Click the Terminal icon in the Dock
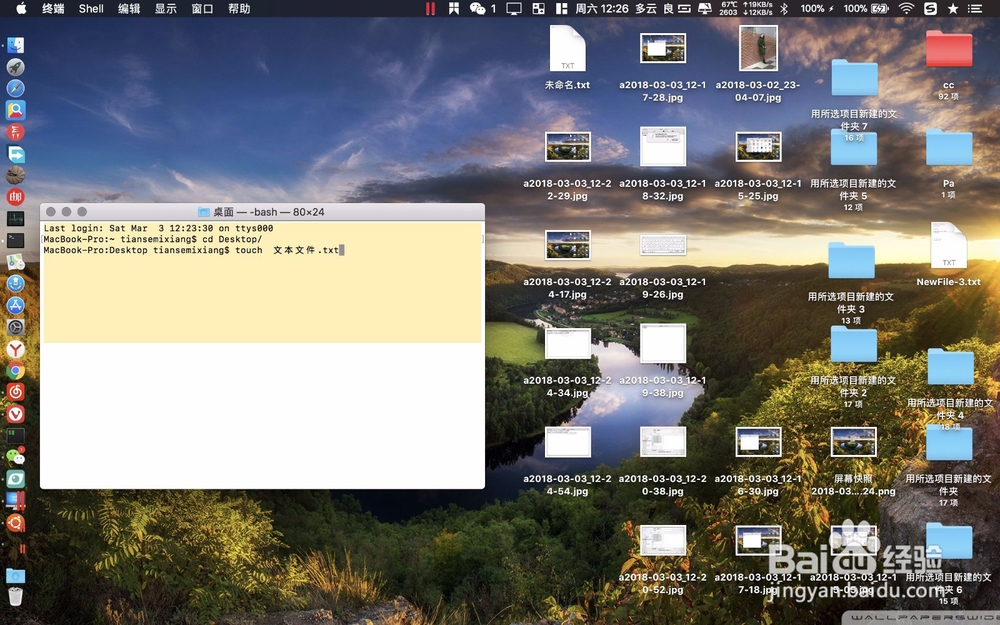Screen dimensions: 1000x625 [15, 240]
